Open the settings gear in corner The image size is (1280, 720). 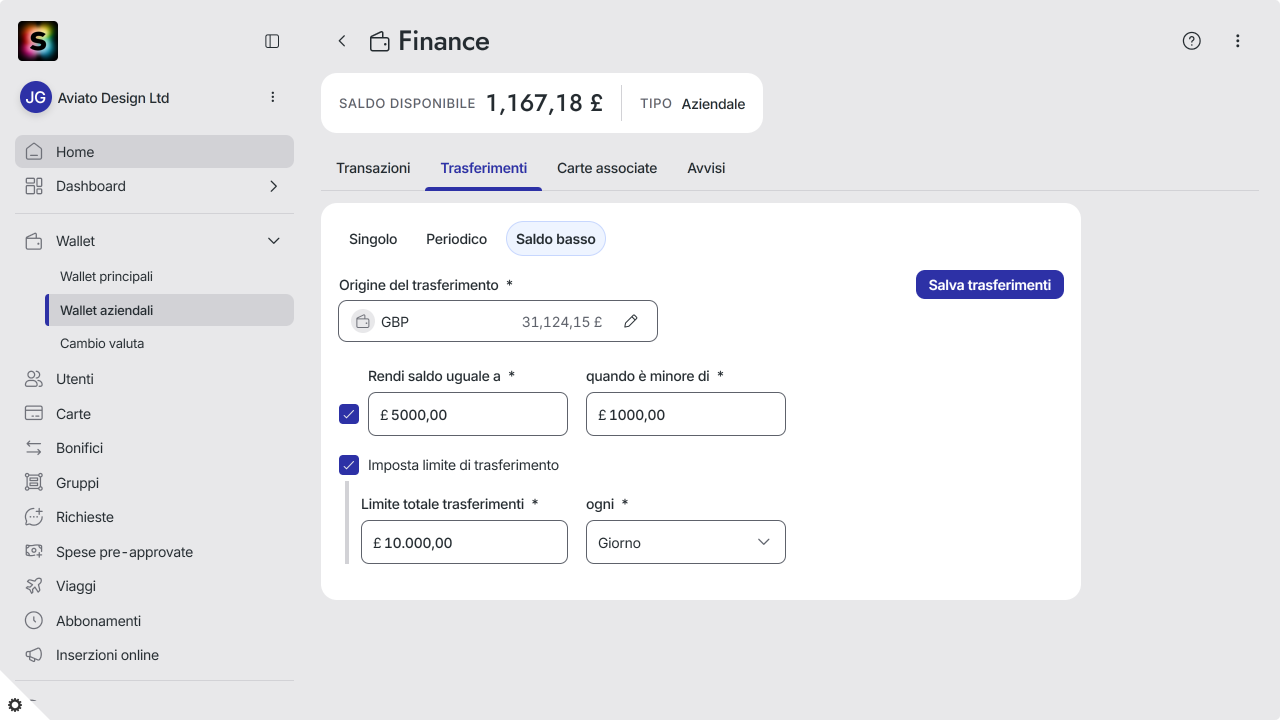tap(15, 705)
